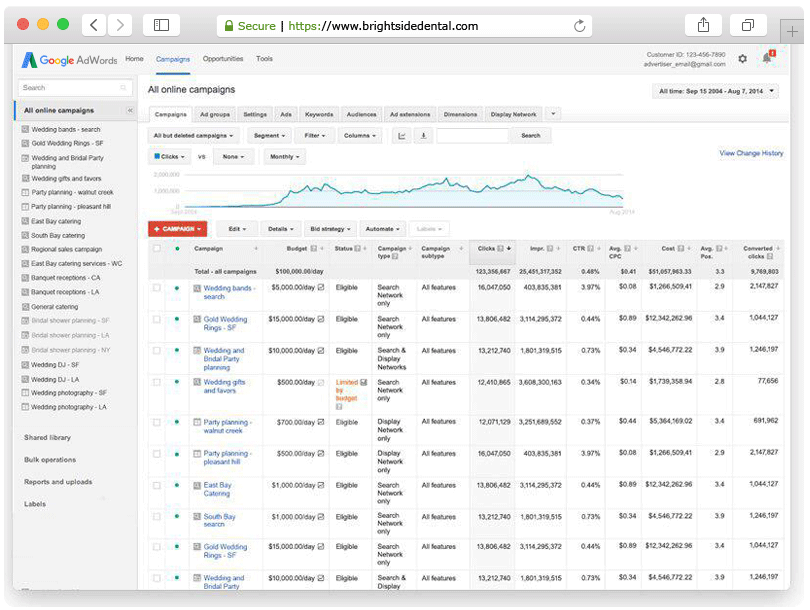The image size is (810, 610).
Task: Select all campaigns header checkbox
Action: tap(156, 248)
